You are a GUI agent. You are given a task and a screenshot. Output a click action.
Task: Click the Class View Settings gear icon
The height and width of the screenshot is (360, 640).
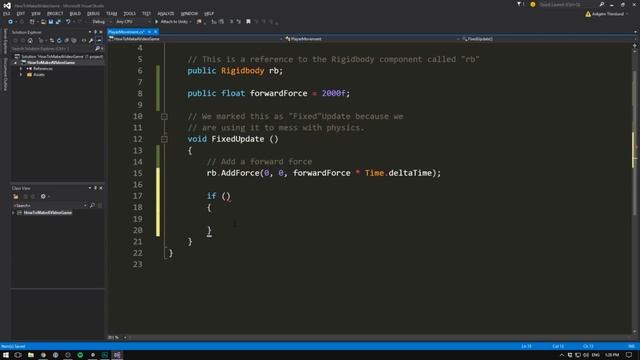point(43,197)
